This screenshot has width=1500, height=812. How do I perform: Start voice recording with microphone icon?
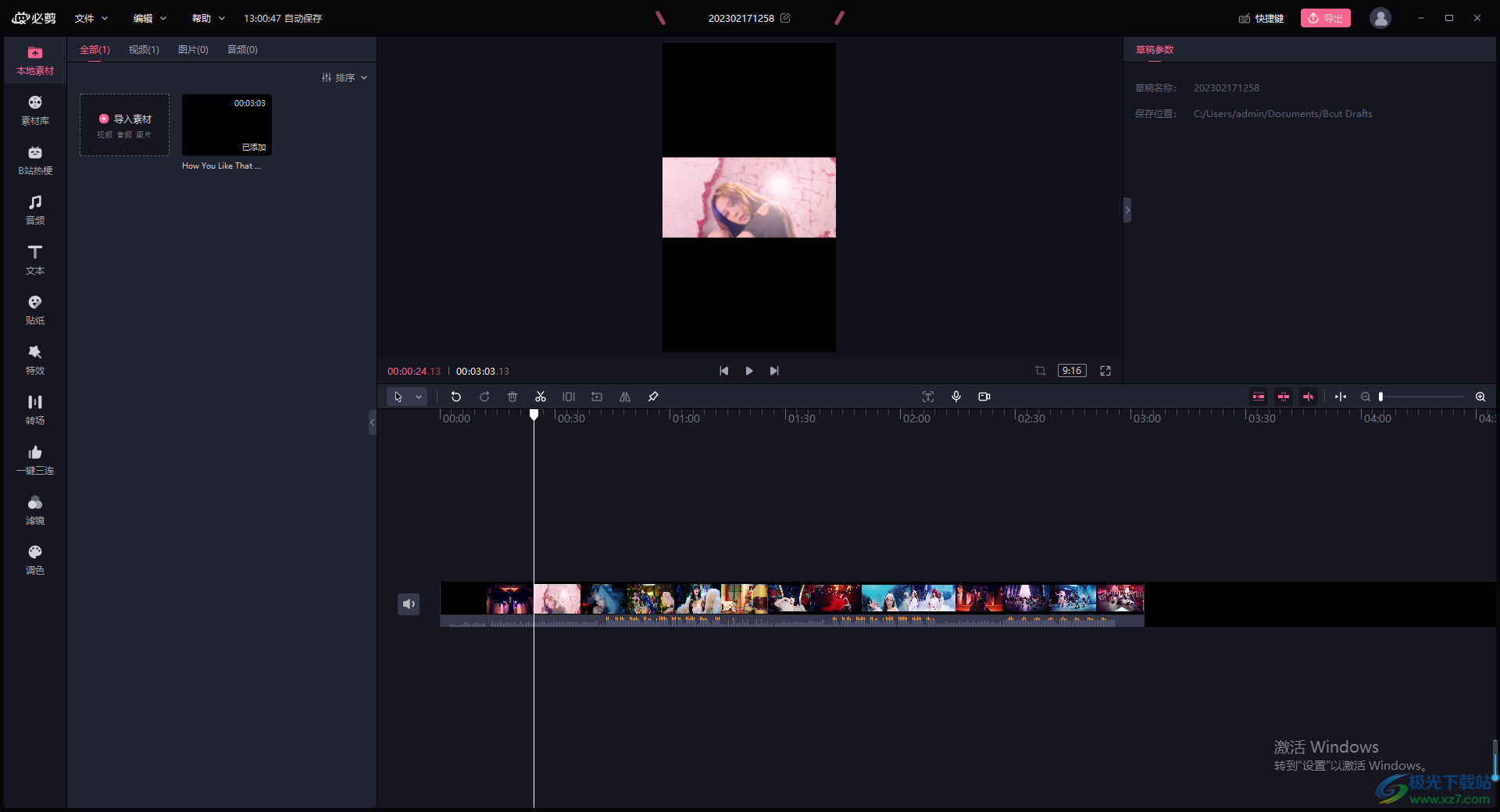click(956, 397)
